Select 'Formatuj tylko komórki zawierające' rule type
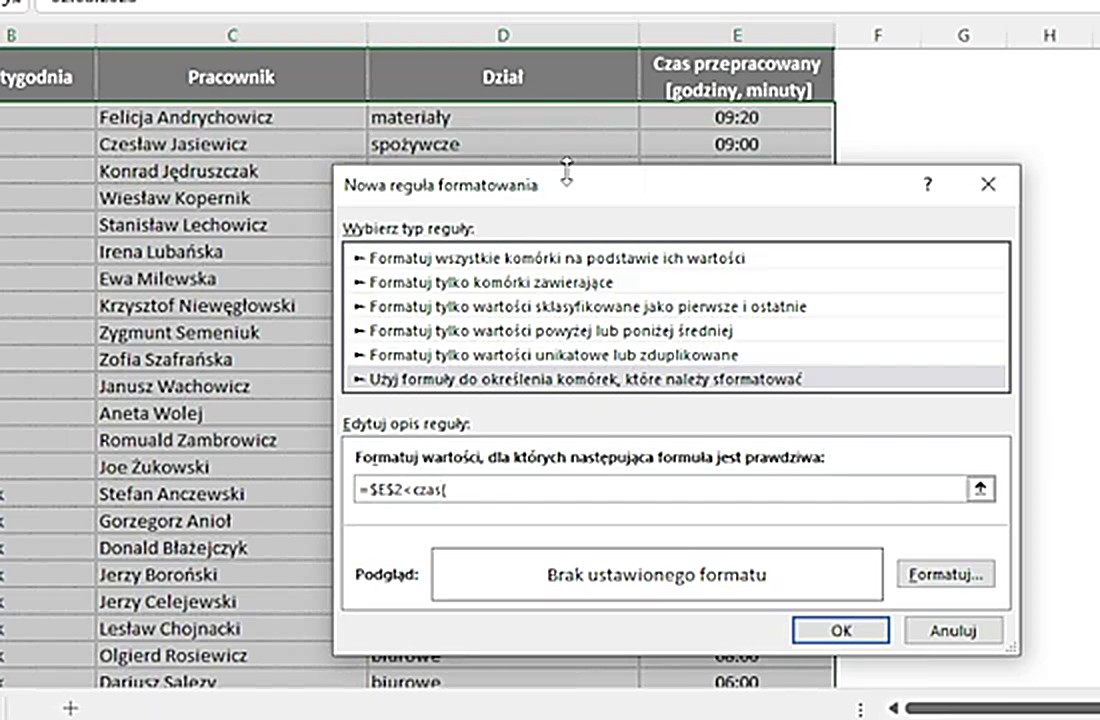 pos(490,282)
